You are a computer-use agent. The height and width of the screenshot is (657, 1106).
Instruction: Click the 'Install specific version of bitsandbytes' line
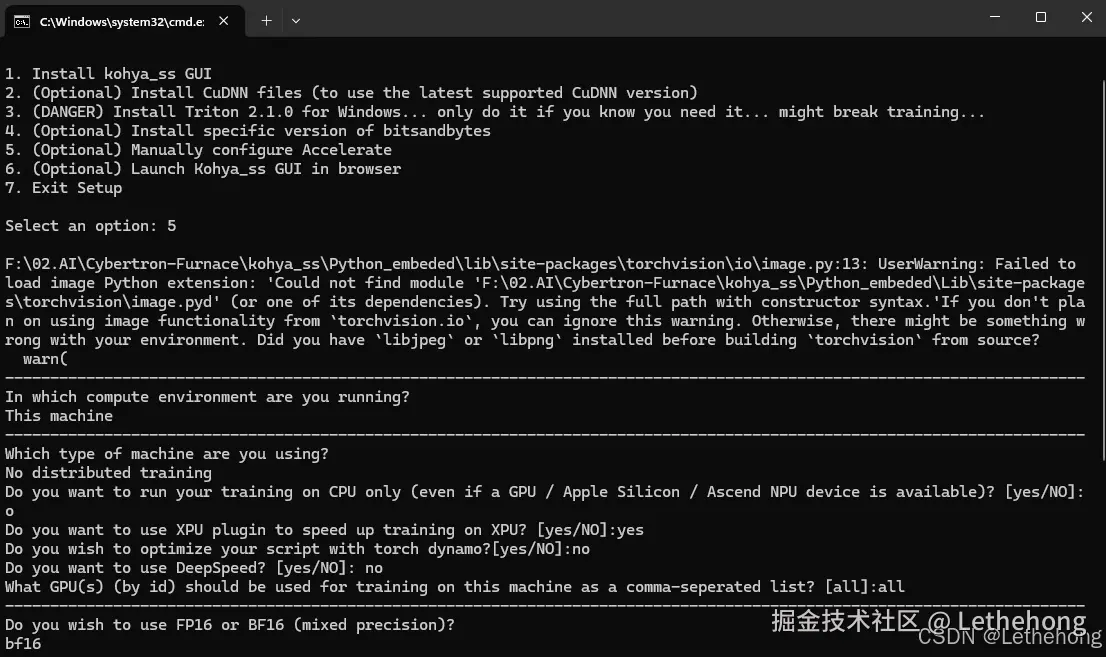point(247,131)
